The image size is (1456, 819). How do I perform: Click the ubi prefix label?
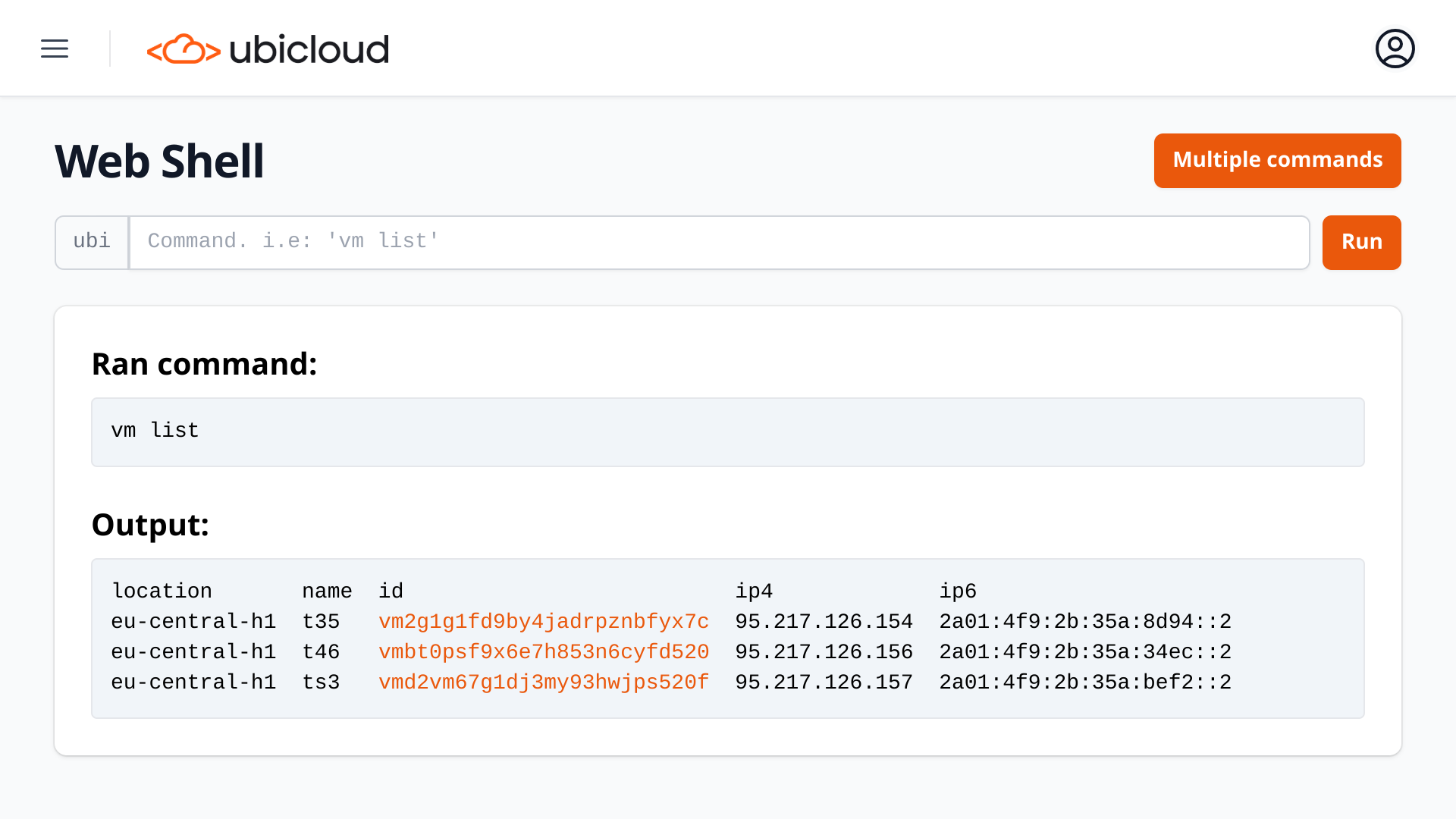tap(92, 243)
